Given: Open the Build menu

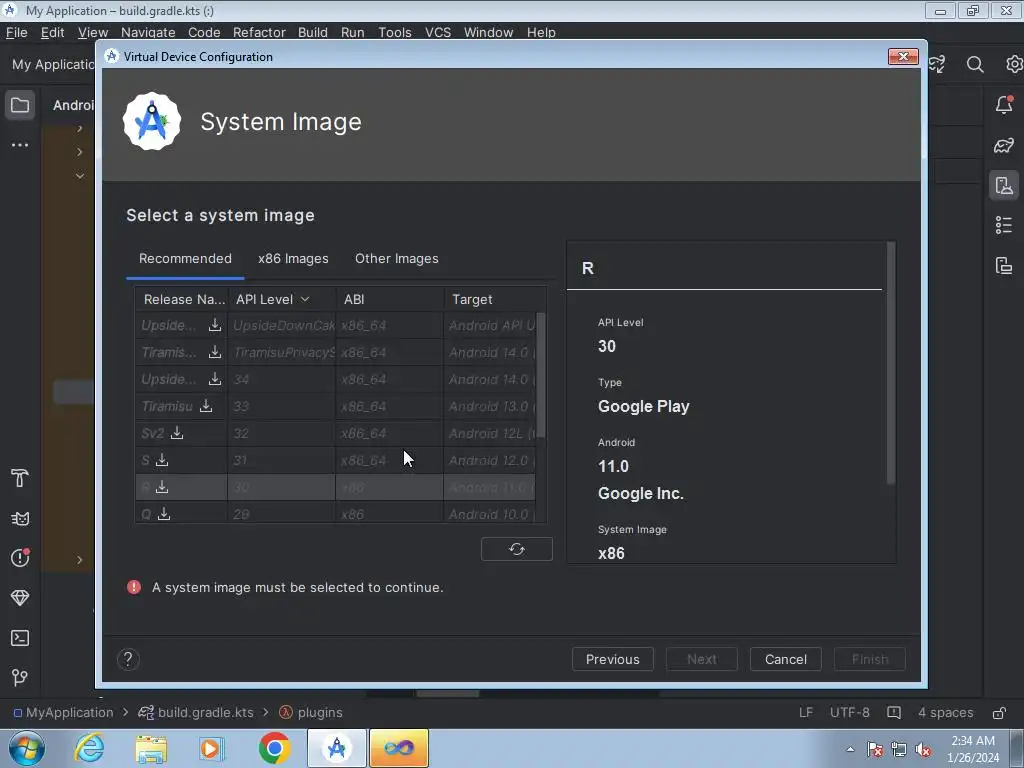Looking at the screenshot, I should click(313, 32).
